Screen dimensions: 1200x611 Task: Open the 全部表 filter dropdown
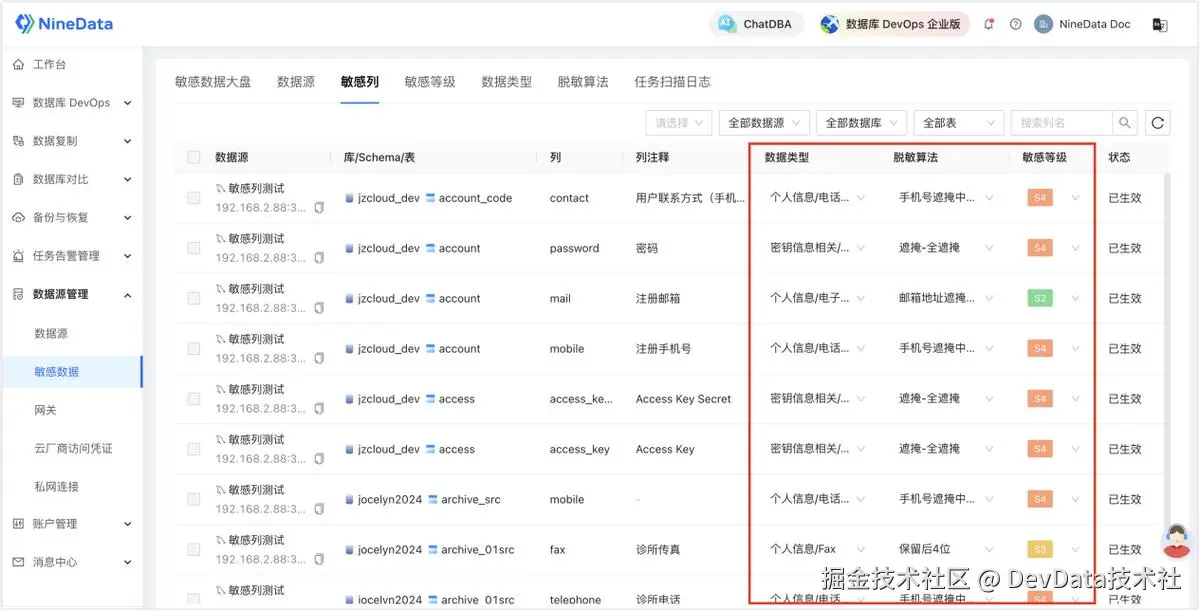click(958, 123)
